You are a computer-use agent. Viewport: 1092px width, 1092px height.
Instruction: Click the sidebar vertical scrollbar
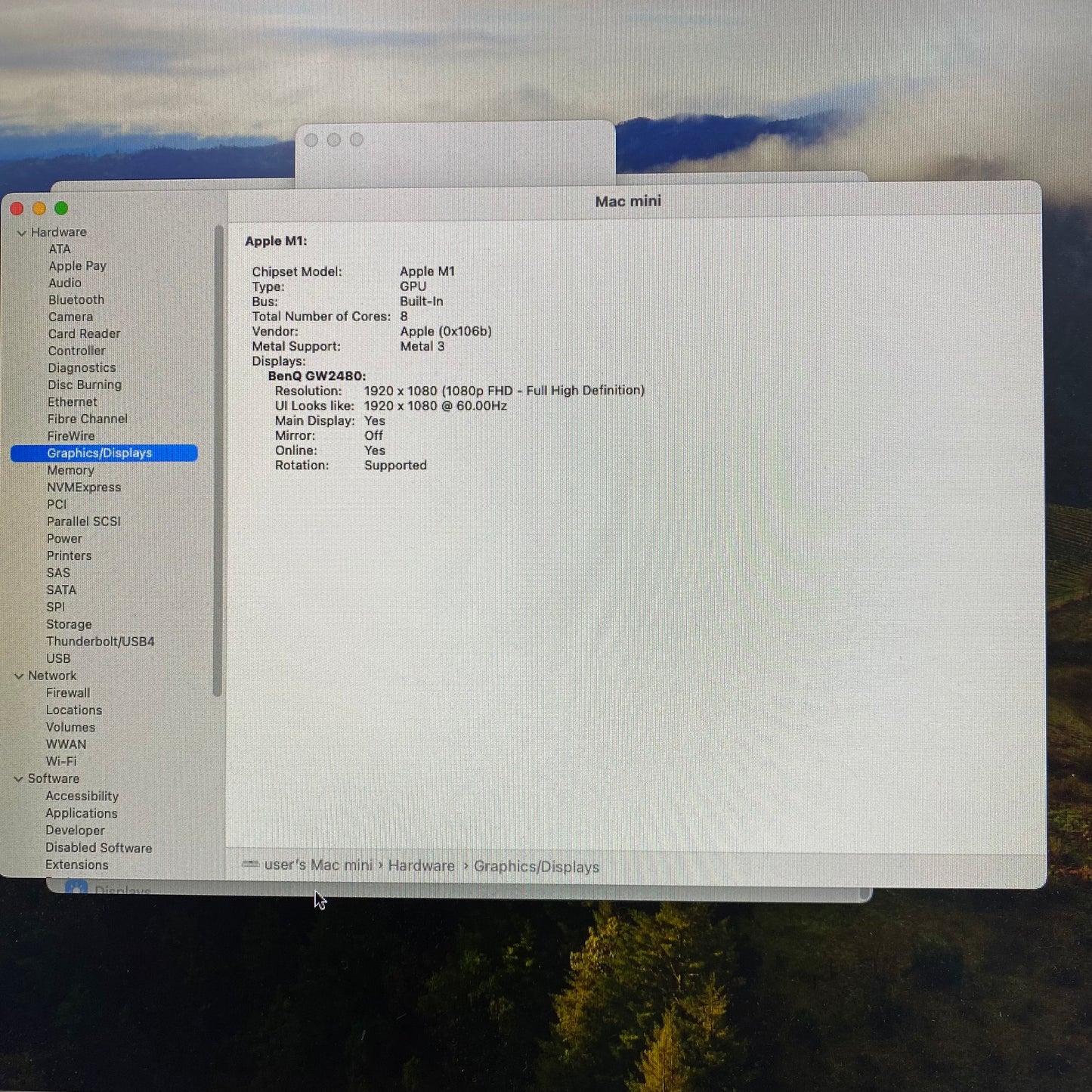coord(218,461)
